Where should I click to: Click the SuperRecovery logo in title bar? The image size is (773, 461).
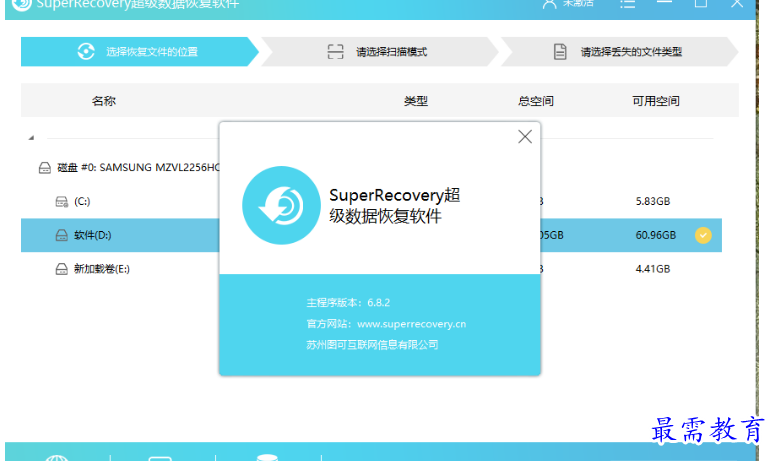(x=21, y=4)
